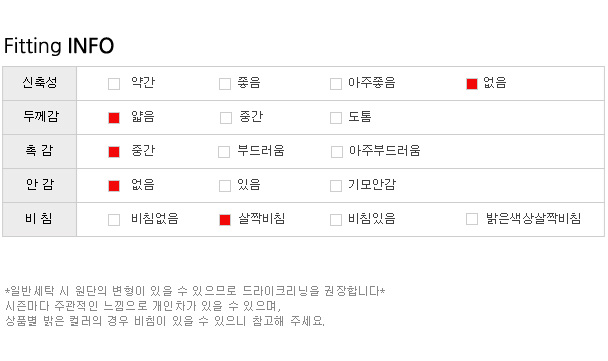Viewport: 608px width, 361px height.
Task: Select the 비침있음 checkbox
Action: click(336, 220)
